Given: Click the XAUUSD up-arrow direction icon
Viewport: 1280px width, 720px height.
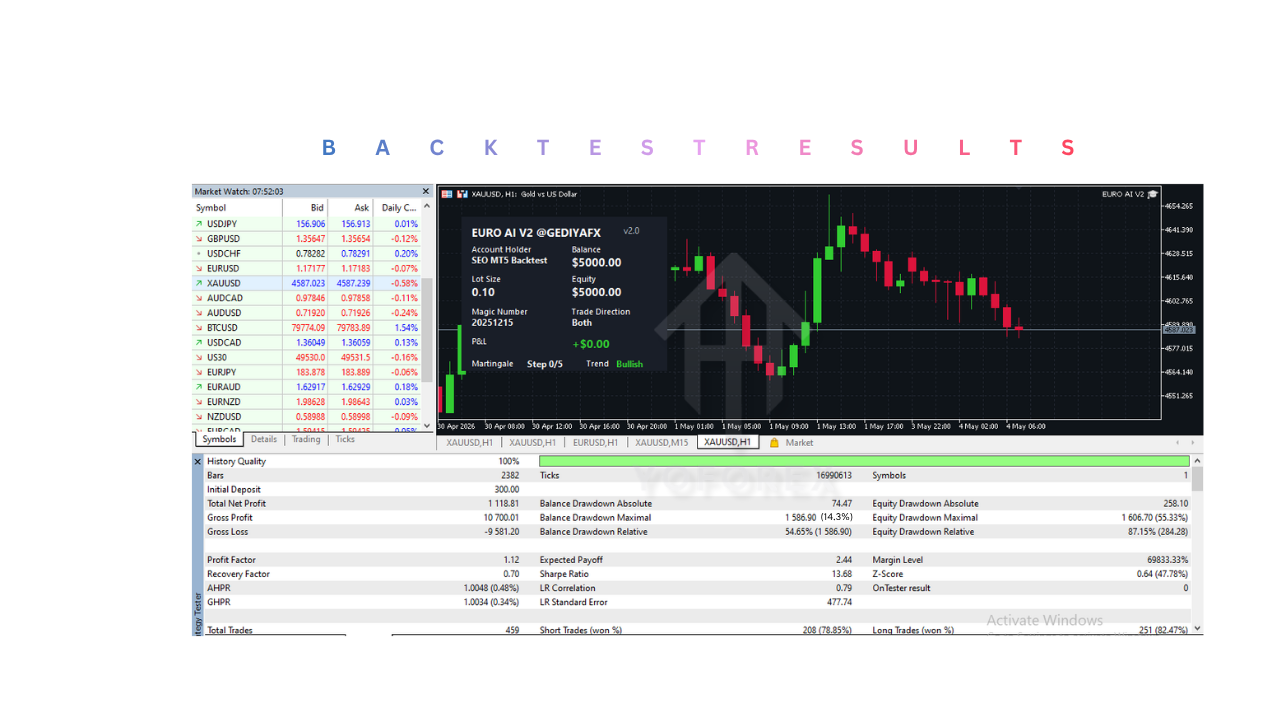Looking at the screenshot, I should (x=199, y=283).
